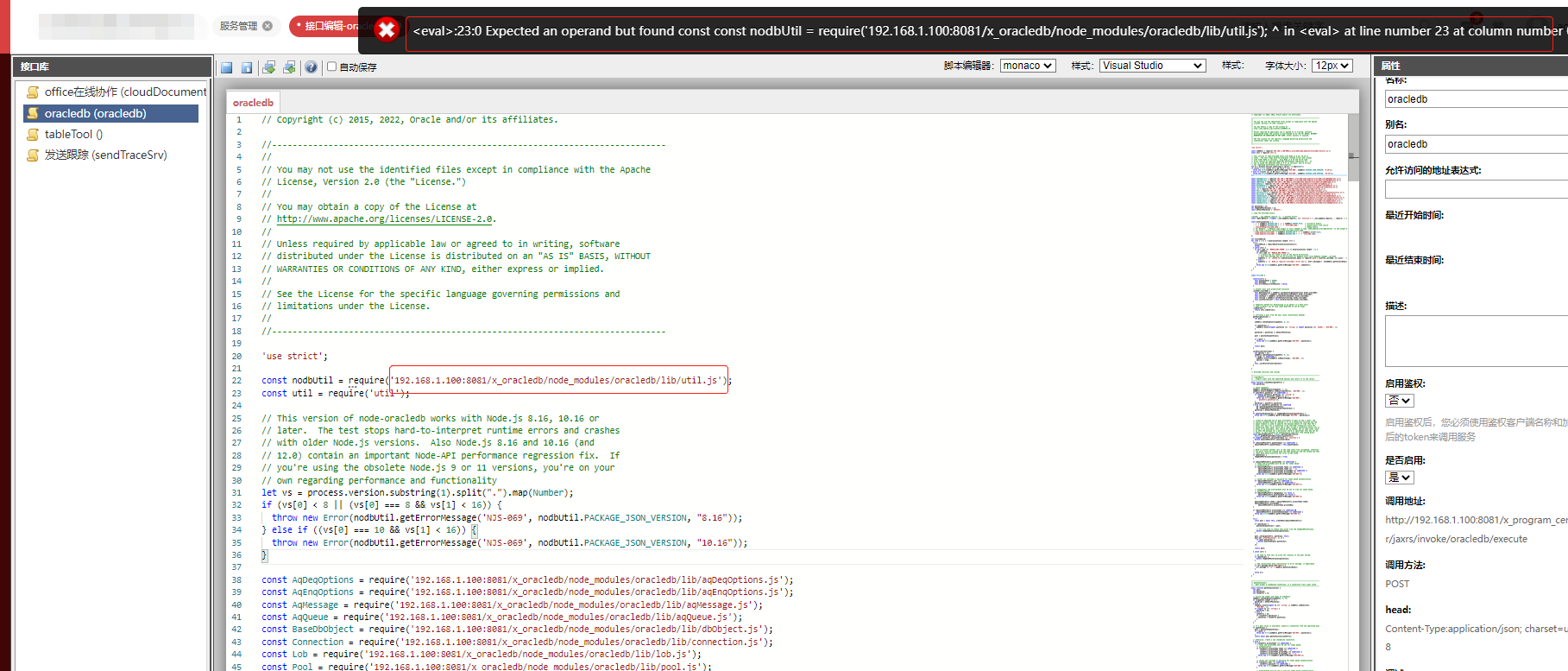
Task: Select 发送跟踪 (sendTraceSrv) in the interface library
Action: point(105,155)
